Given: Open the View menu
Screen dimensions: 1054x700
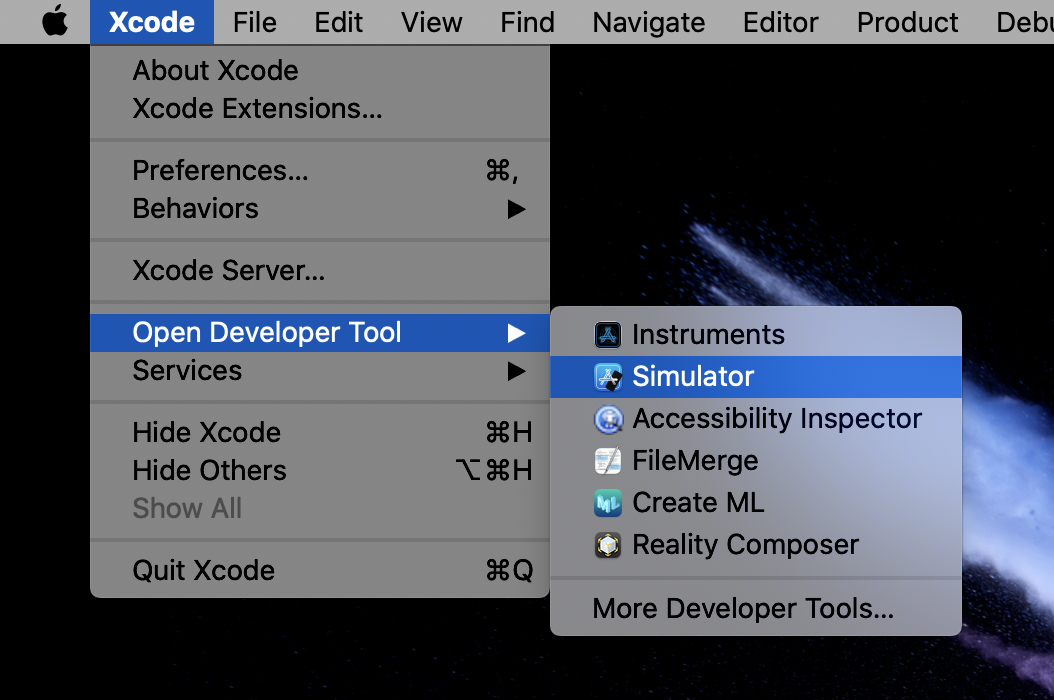Looking at the screenshot, I should click(x=432, y=22).
